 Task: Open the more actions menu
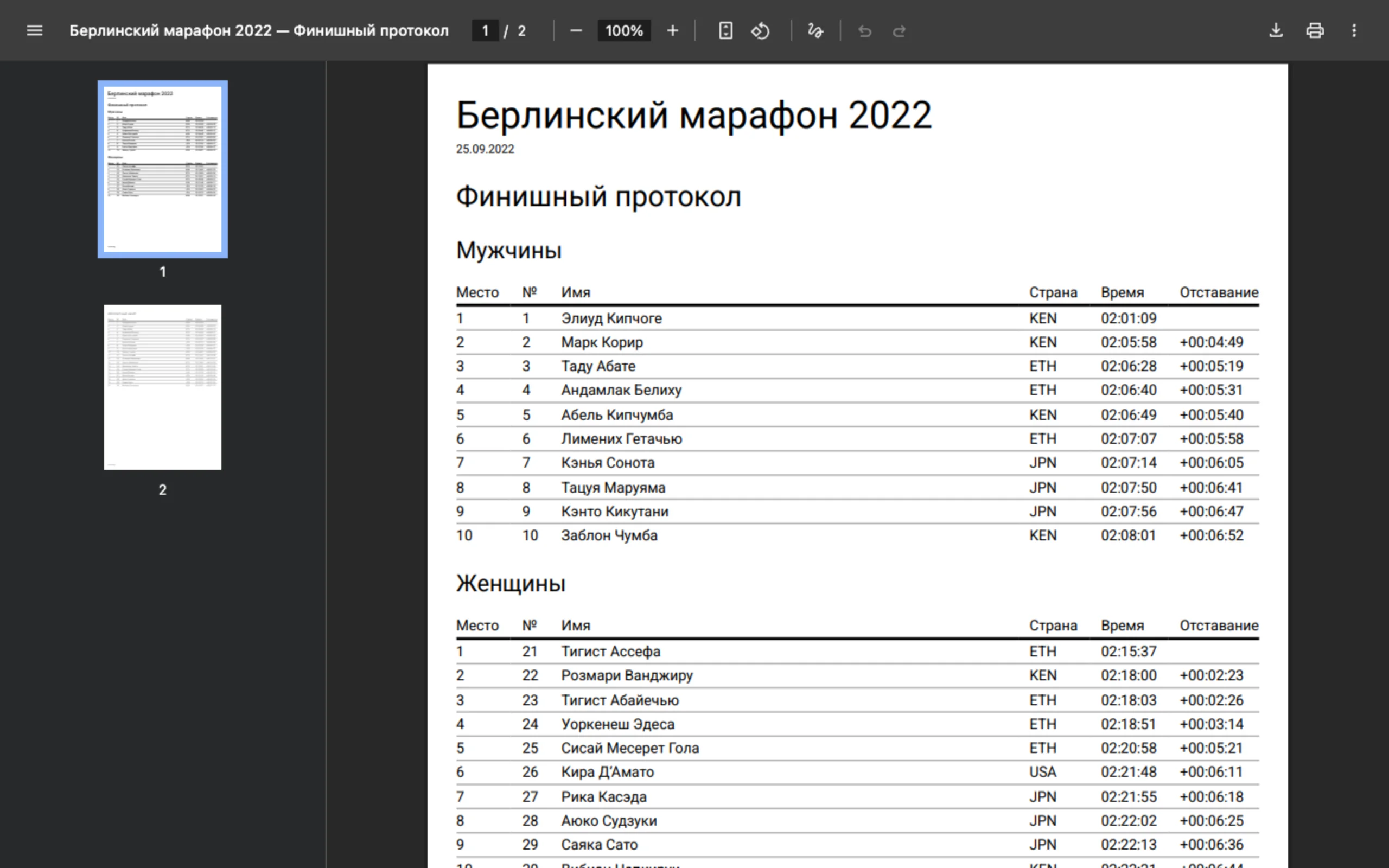[1354, 30]
